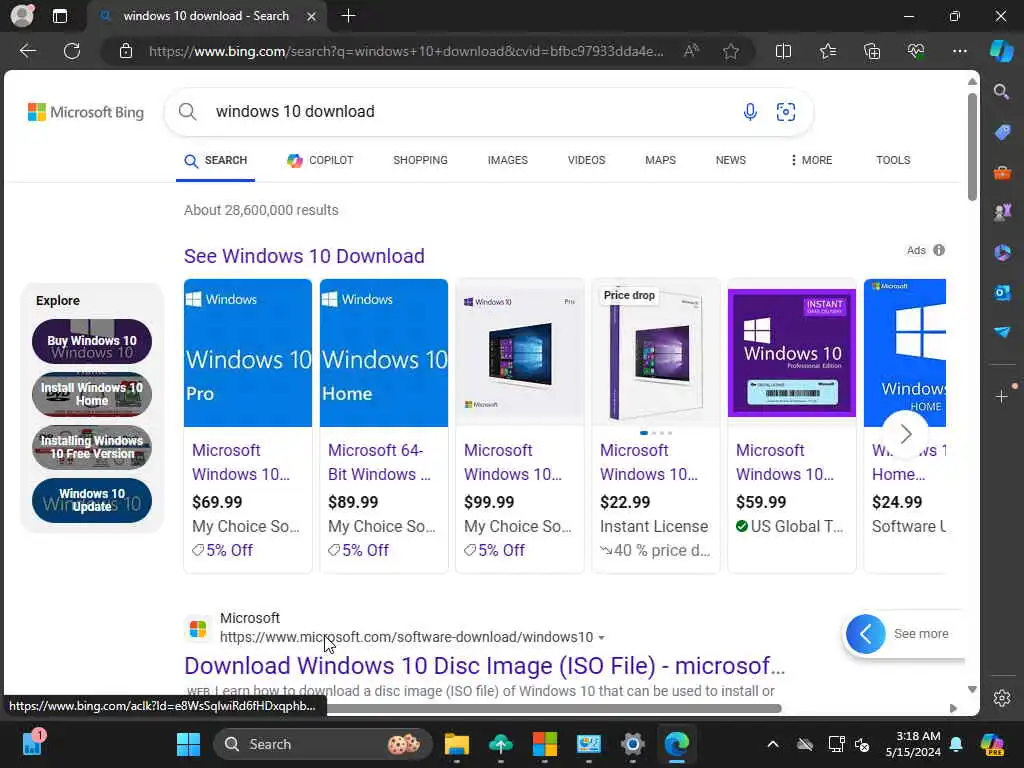Open Read aloud icon in address bar
The image size is (1024, 768).
691,51
